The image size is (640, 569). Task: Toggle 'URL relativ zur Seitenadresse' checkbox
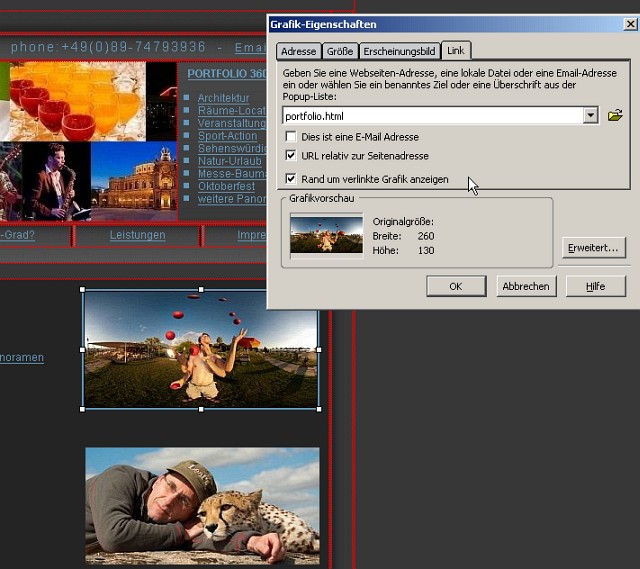pos(291,156)
